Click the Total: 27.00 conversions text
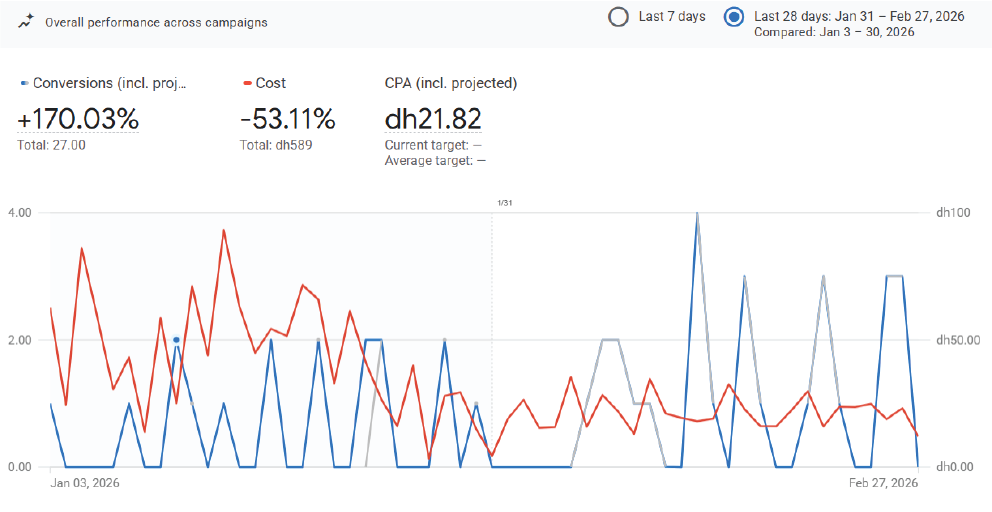Image resolution: width=992 pixels, height=512 pixels. (x=51, y=145)
